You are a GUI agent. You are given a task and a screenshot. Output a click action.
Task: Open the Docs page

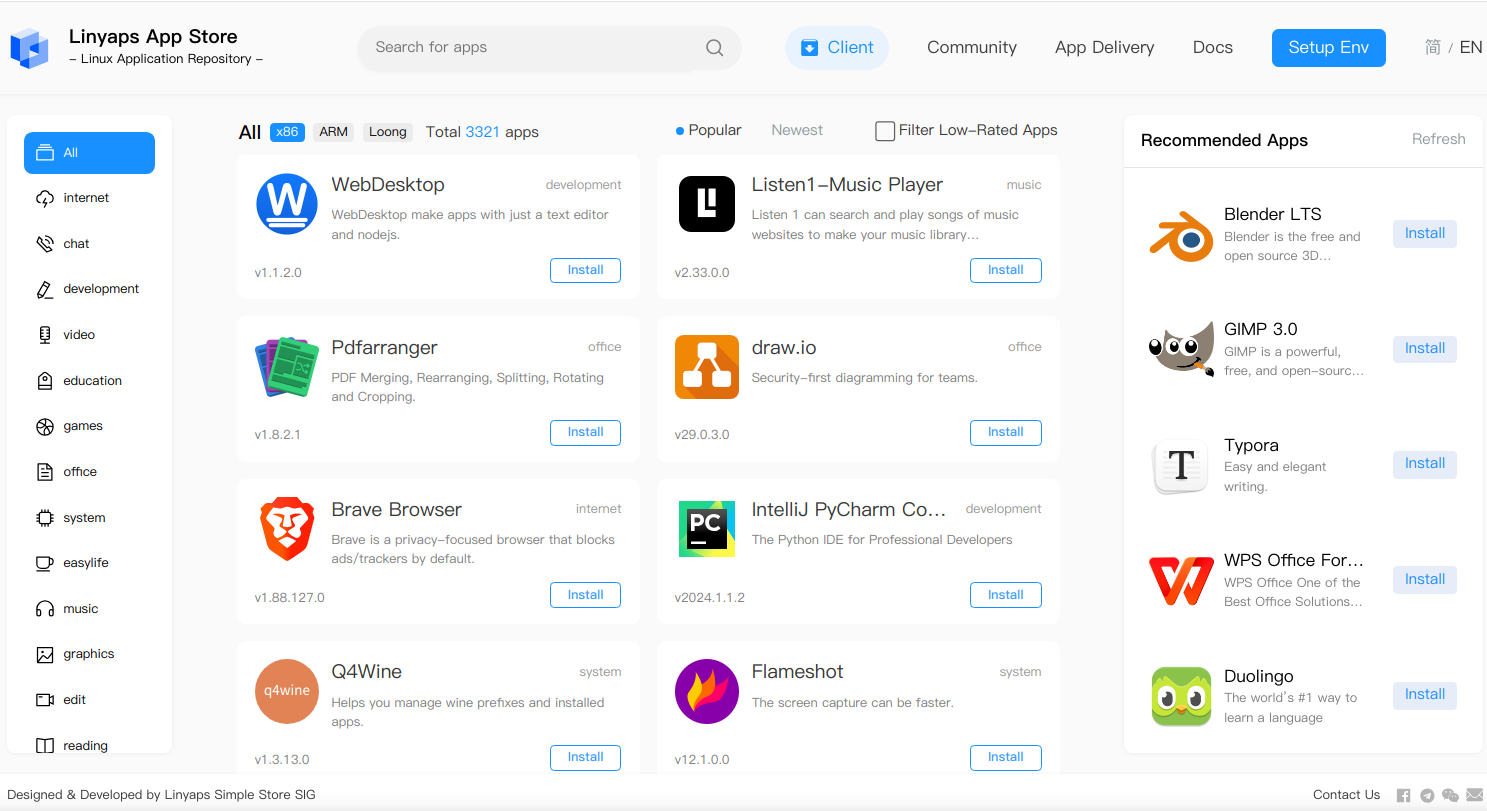pos(1212,47)
